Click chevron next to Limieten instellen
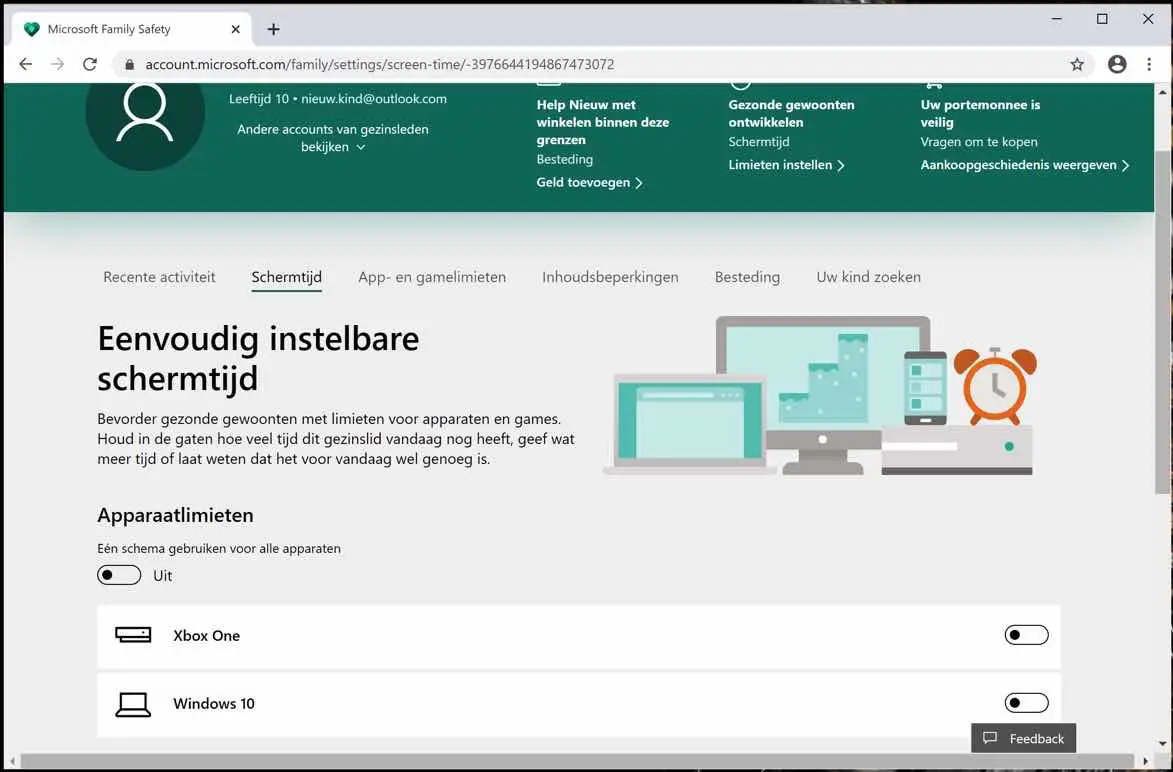This screenshot has height=772, width=1173. 841,166
